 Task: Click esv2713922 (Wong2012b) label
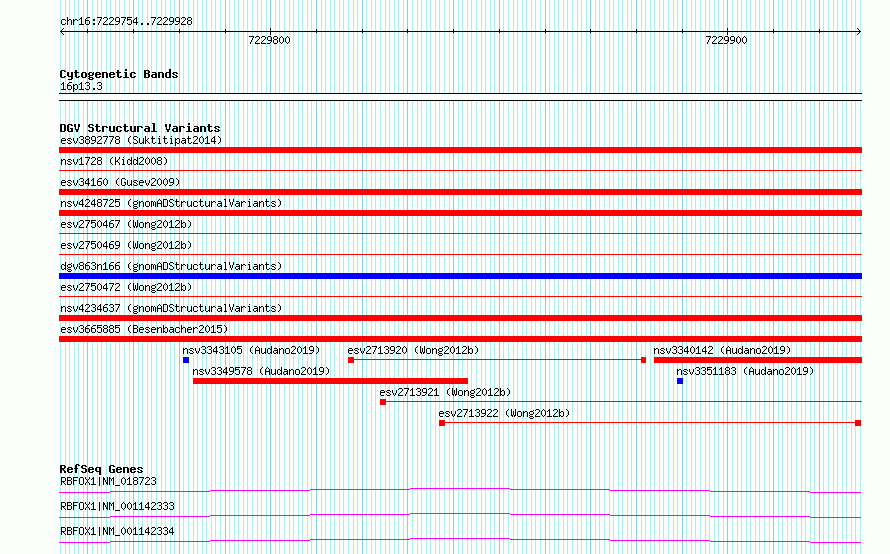tap(504, 413)
